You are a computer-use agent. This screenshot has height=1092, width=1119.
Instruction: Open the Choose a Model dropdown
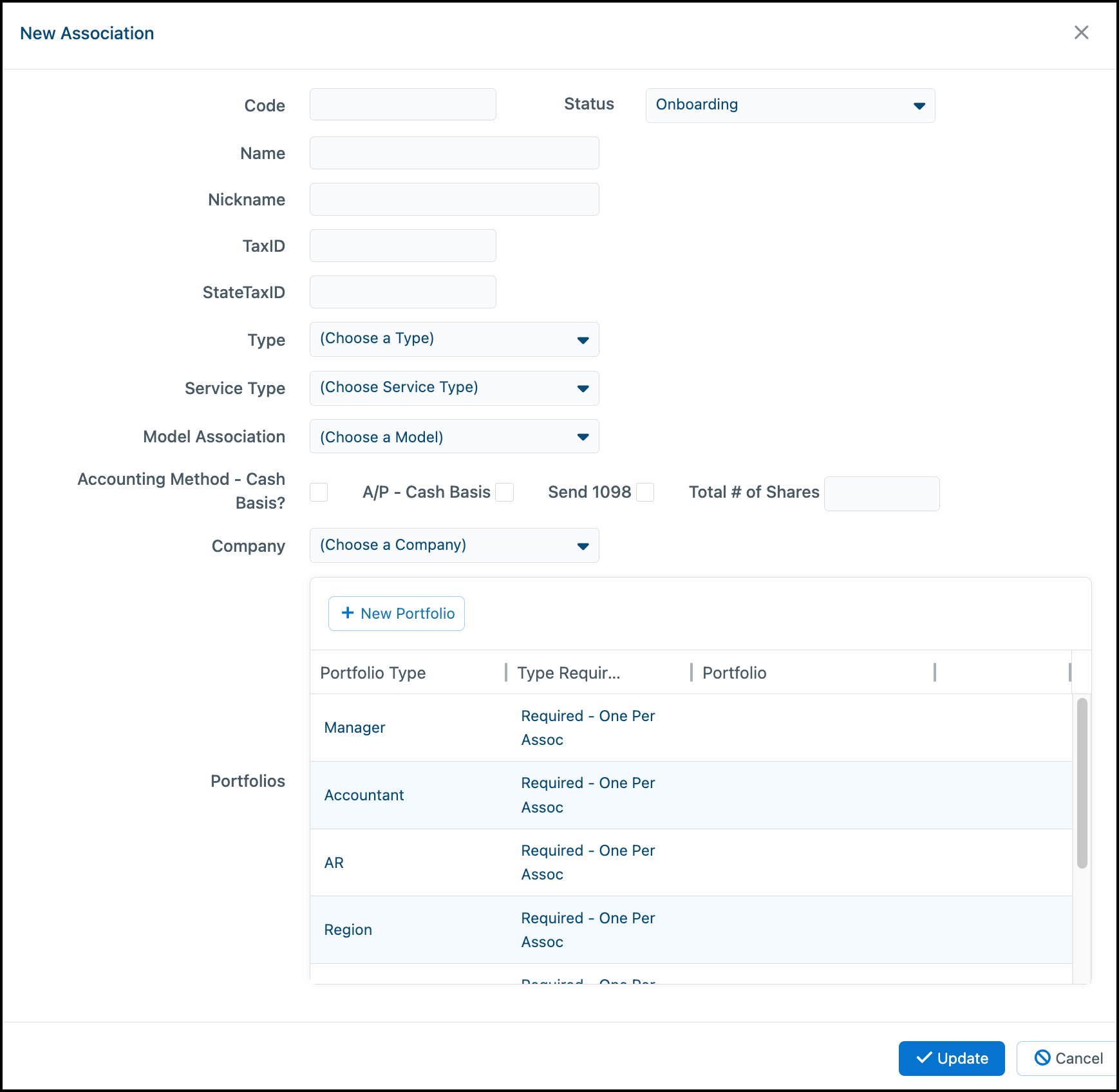454,437
